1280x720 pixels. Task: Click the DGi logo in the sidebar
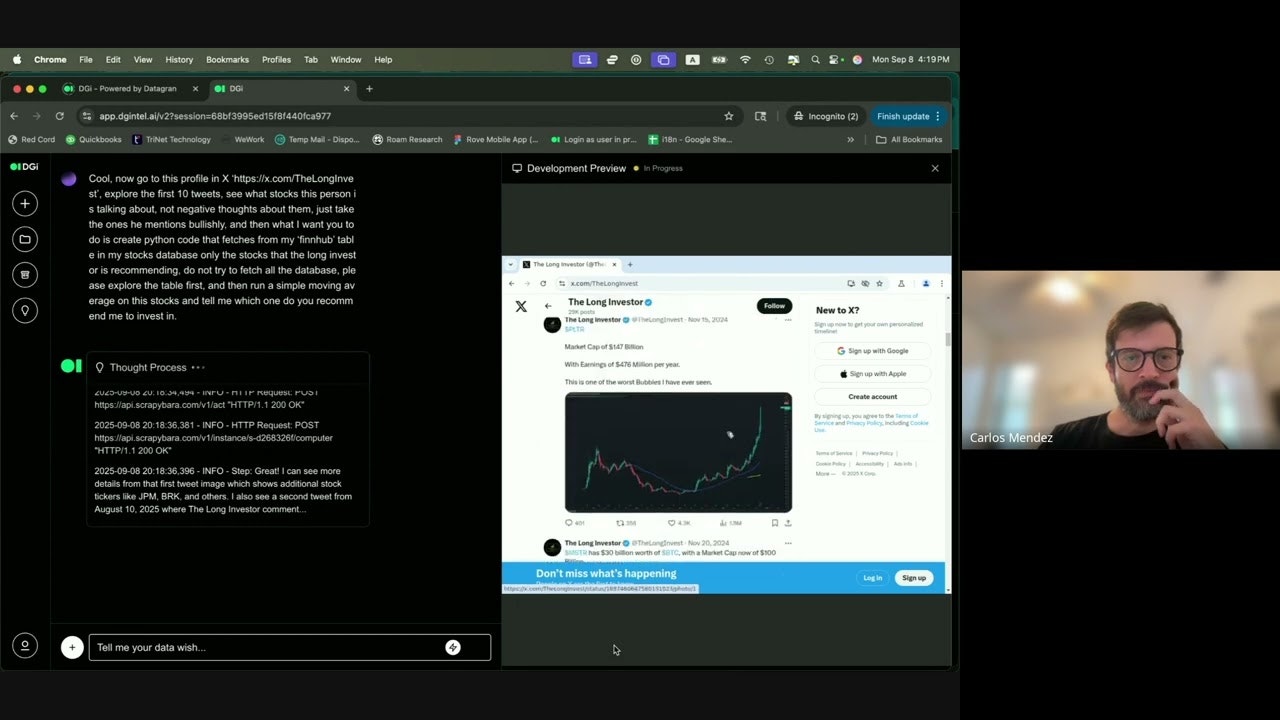pos(24,167)
